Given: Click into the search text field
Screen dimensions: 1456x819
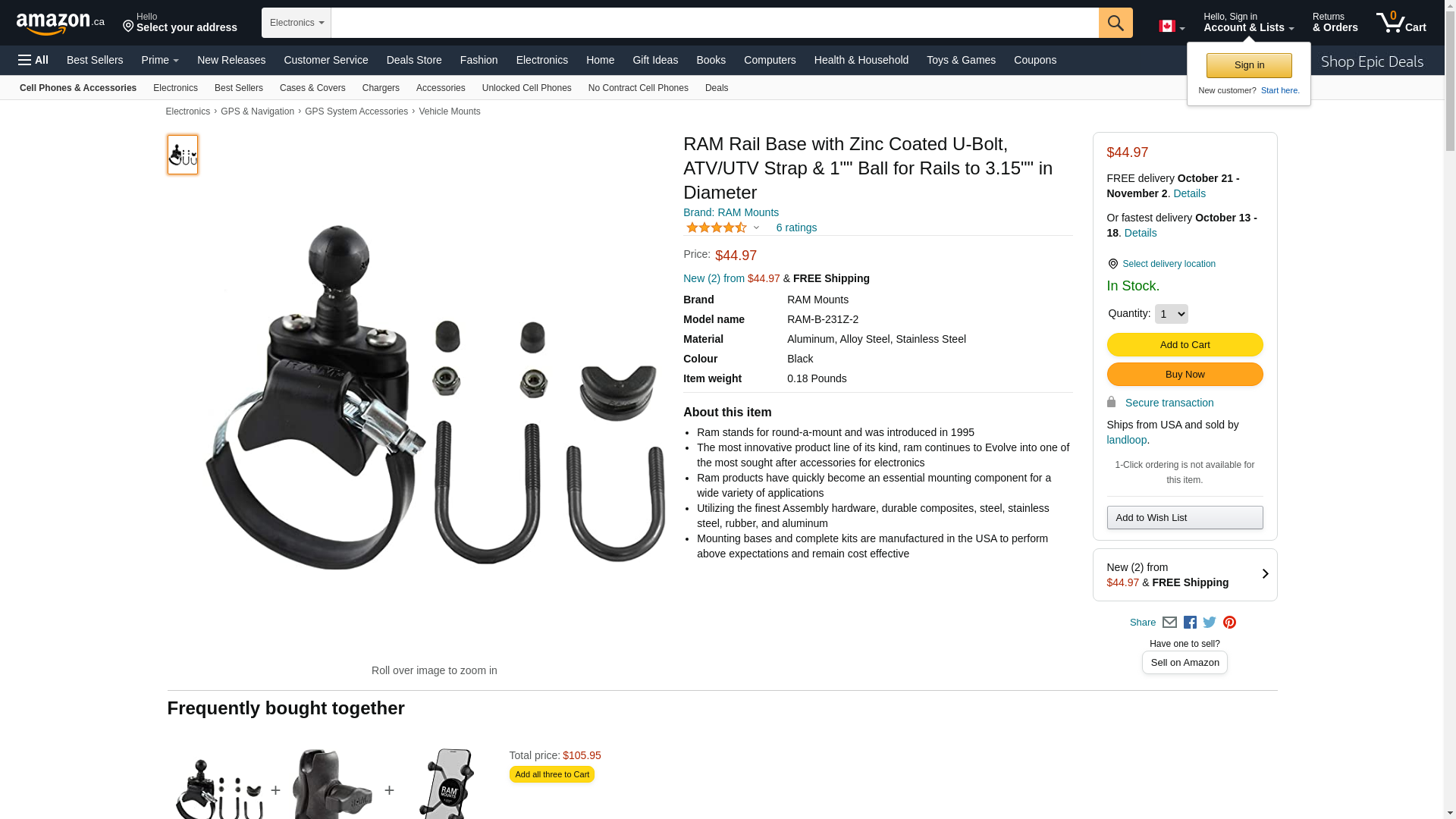Looking at the screenshot, I should (714, 23).
